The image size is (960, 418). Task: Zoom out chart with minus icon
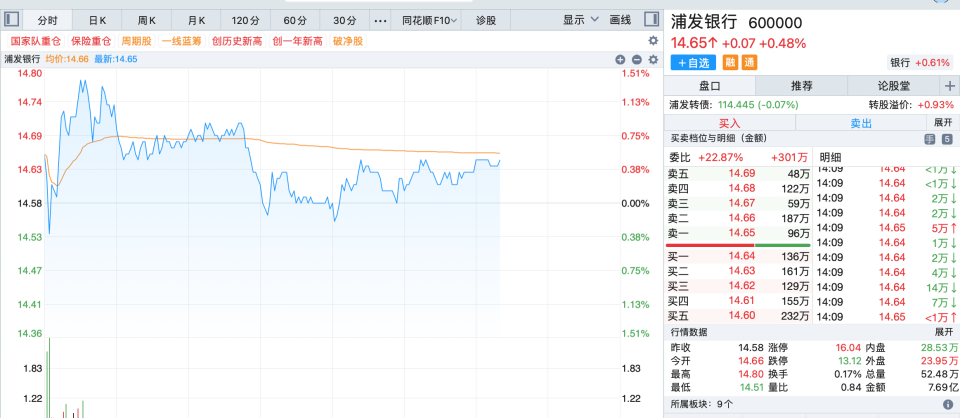pos(636,59)
